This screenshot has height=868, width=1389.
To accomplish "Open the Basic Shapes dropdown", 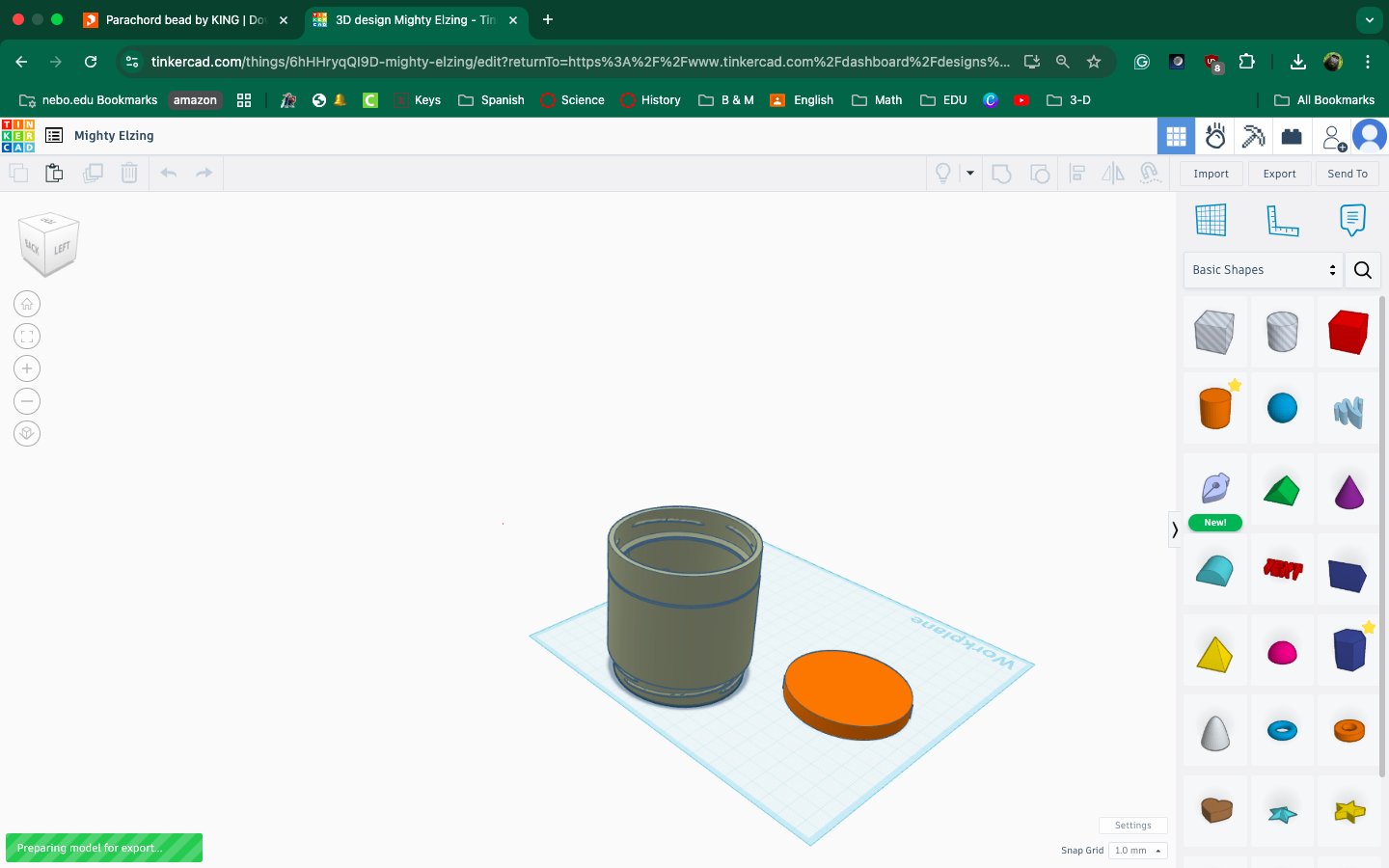I will 1263,270.
